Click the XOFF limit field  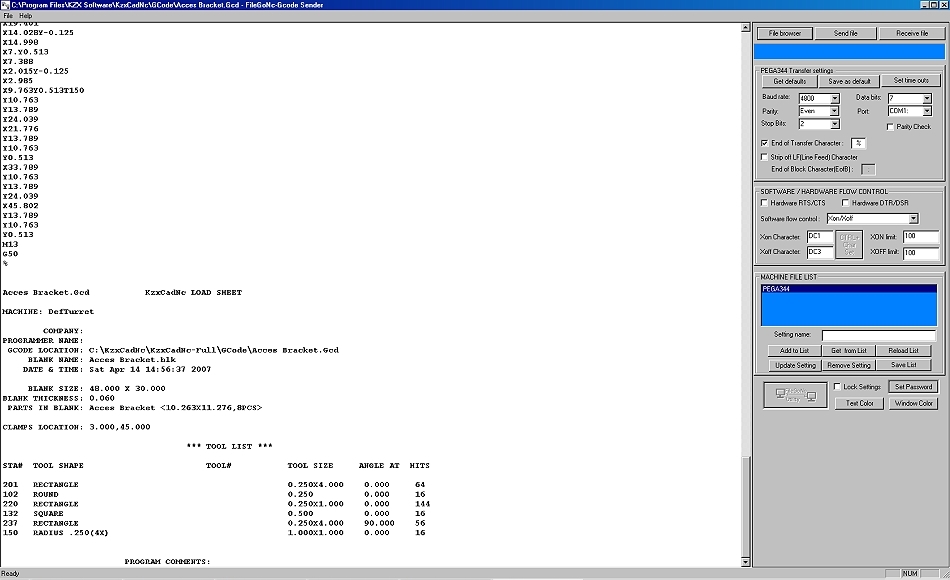(x=920, y=252)
